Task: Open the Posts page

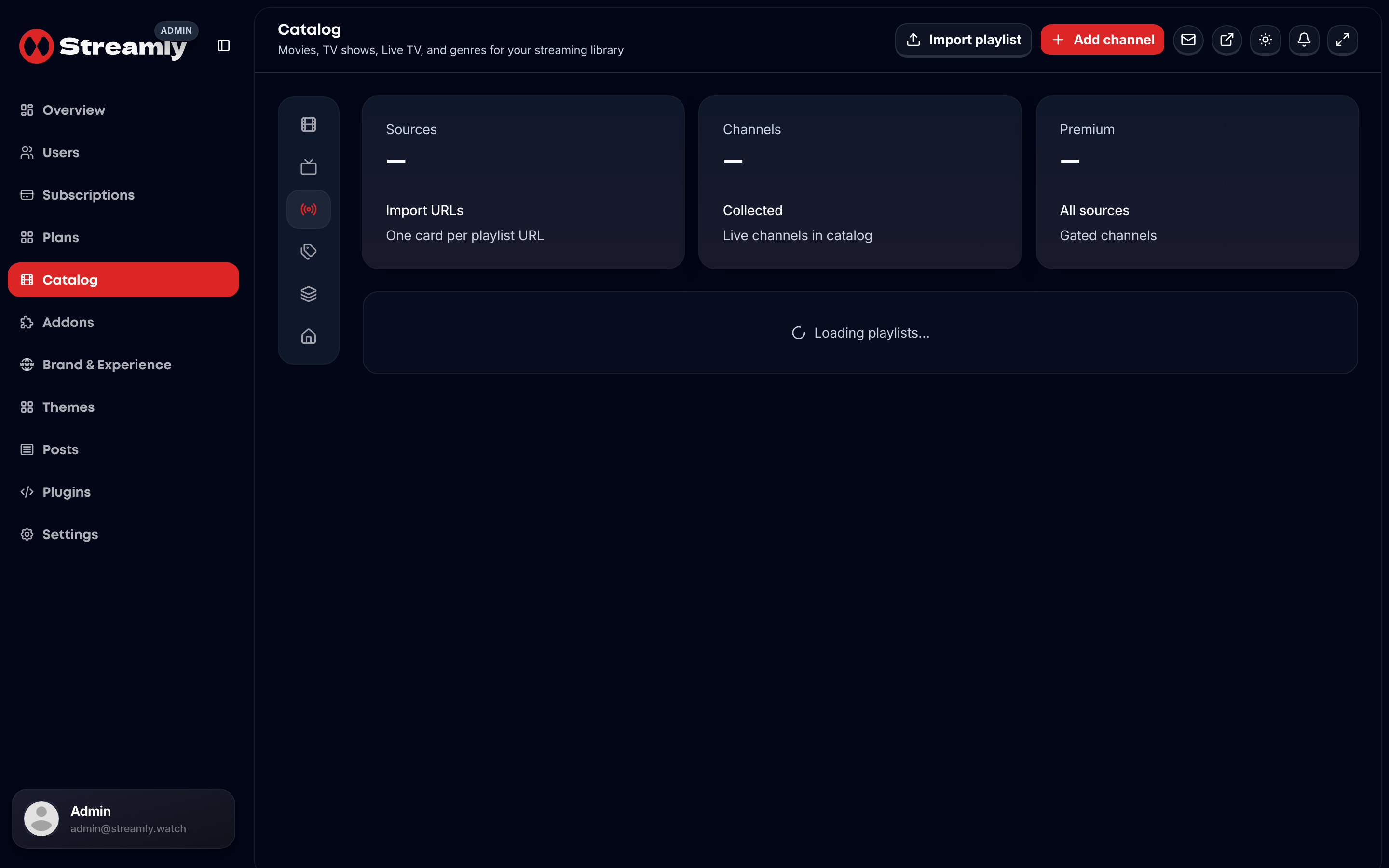Action: [x=123, y=449]
